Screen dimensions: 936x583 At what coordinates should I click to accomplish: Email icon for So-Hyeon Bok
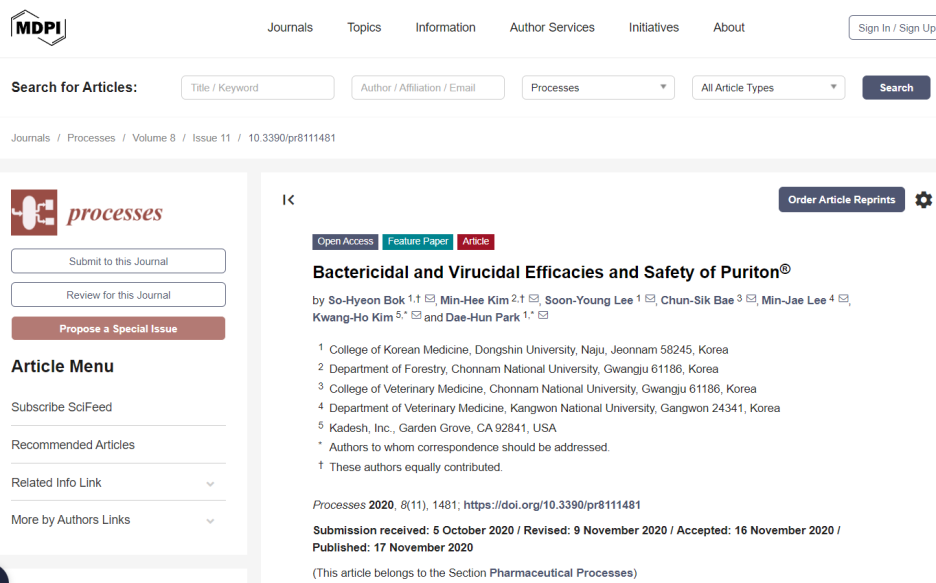(430, 298)
